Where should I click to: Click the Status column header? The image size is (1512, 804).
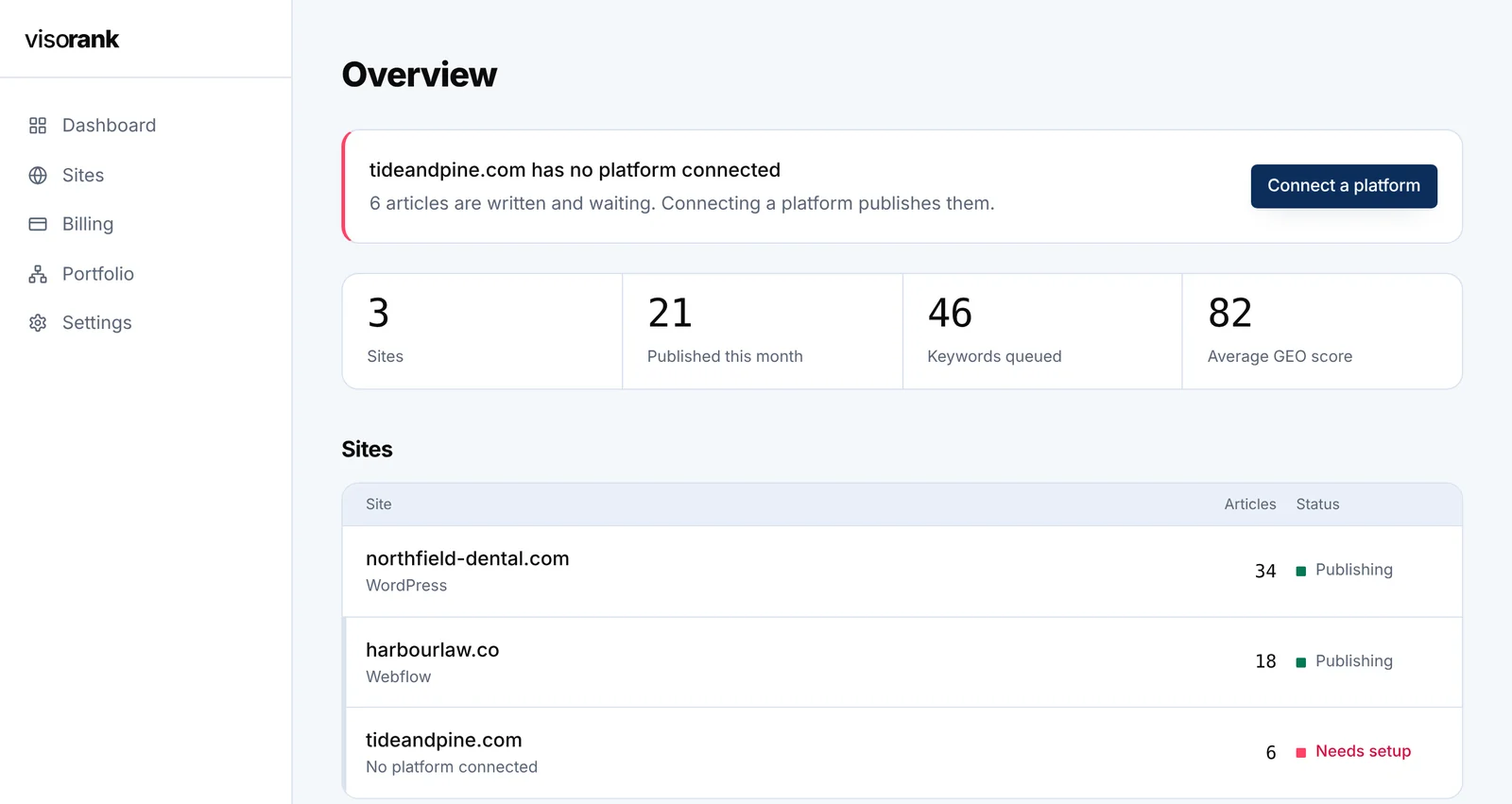click(1317, 505)
